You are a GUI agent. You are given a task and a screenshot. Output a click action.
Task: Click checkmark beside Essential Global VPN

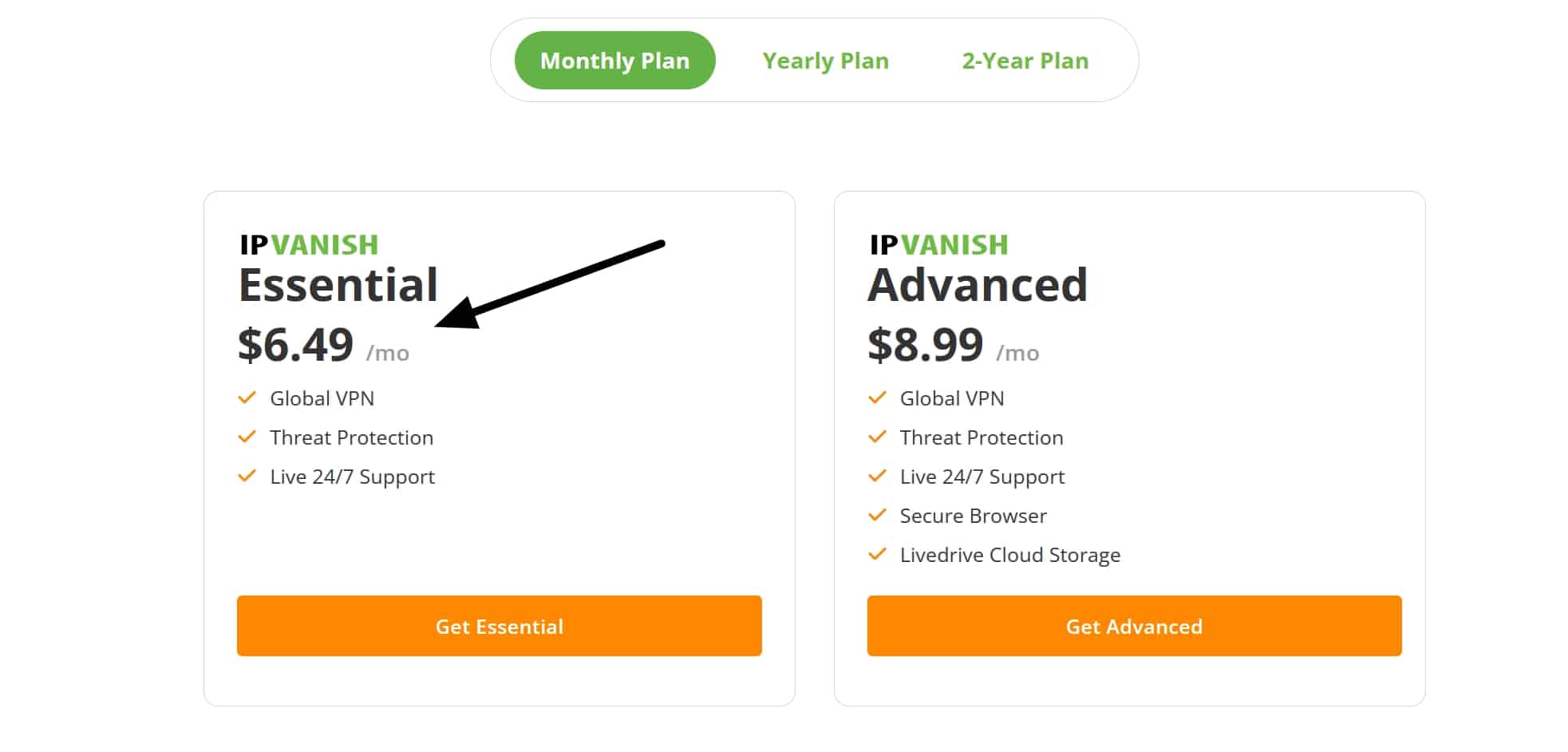[x=247, y=398]
